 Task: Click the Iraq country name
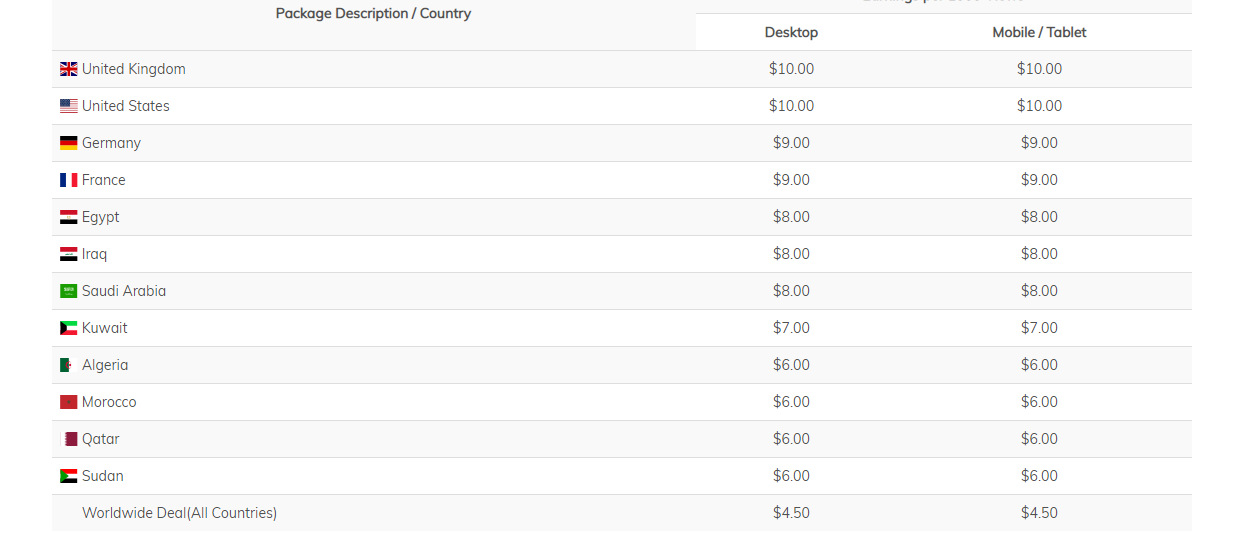click(x=94, y=254)
